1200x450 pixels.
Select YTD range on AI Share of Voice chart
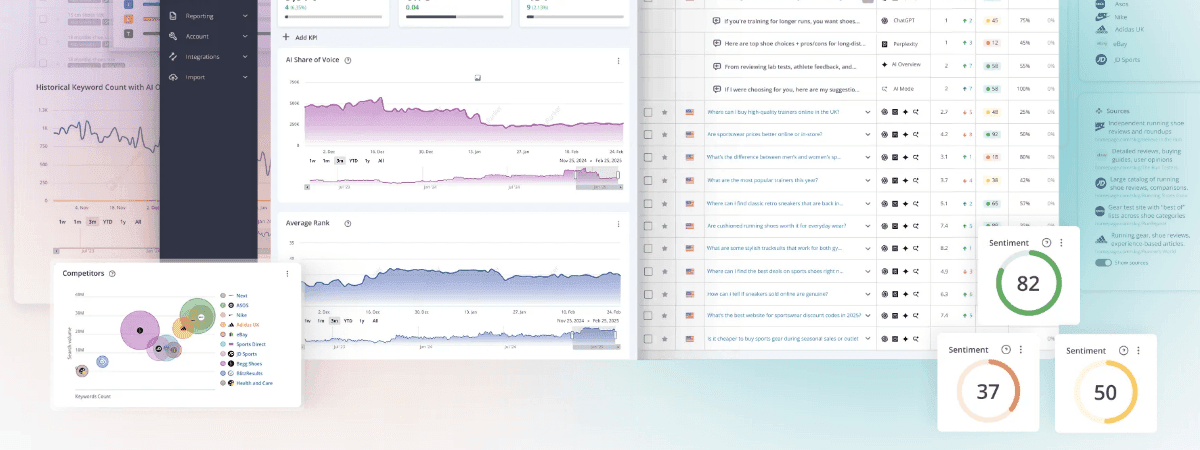(353, 160)
